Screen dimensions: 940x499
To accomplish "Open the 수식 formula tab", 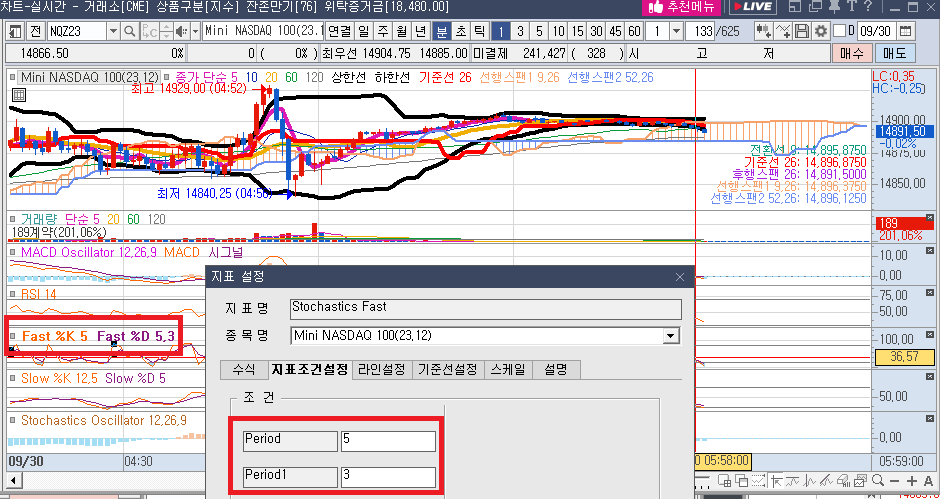I will pos(244,369).
